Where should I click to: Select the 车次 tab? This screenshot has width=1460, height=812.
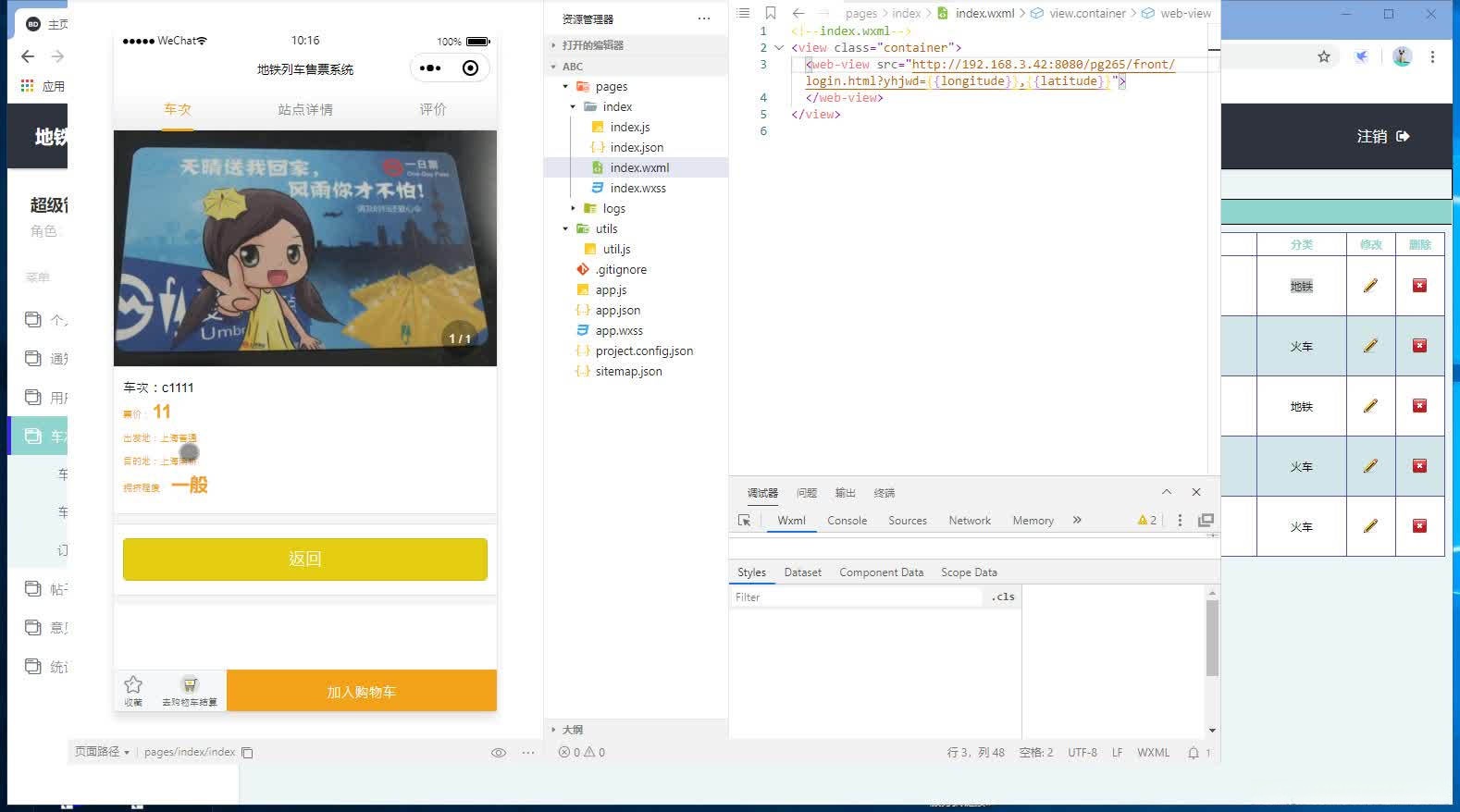(x=178, y=109)
